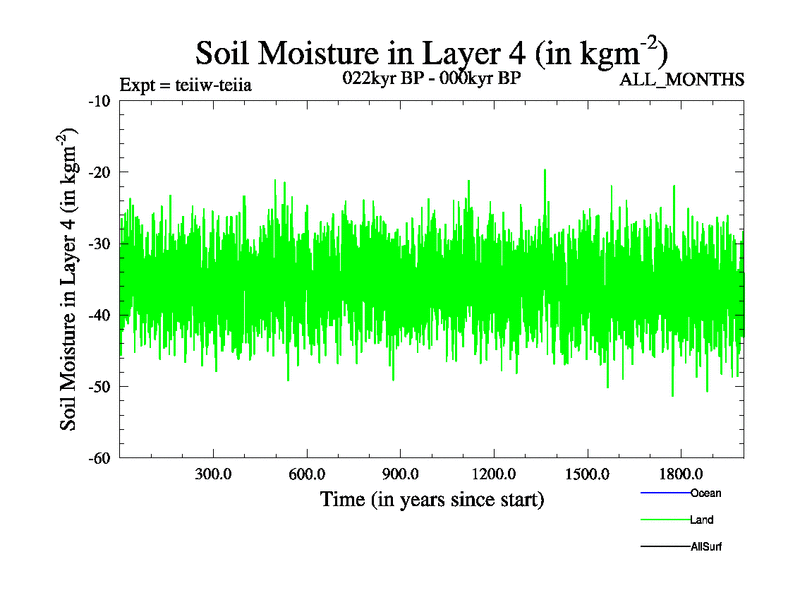800x600 pixels.
Task: Click the -60 y-axis tick label
Action: [100, 458]
